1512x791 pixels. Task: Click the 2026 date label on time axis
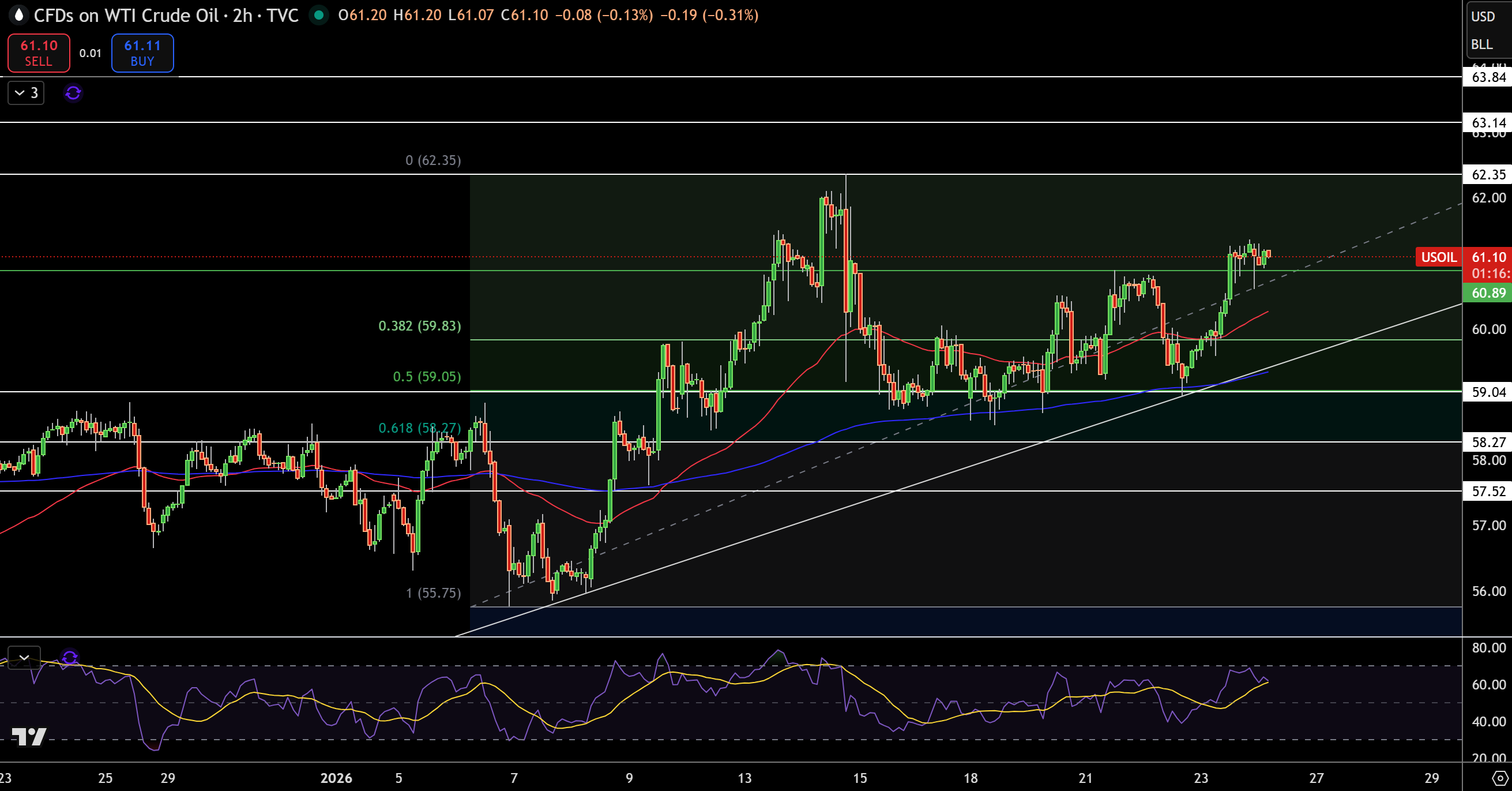coord(336,778)
